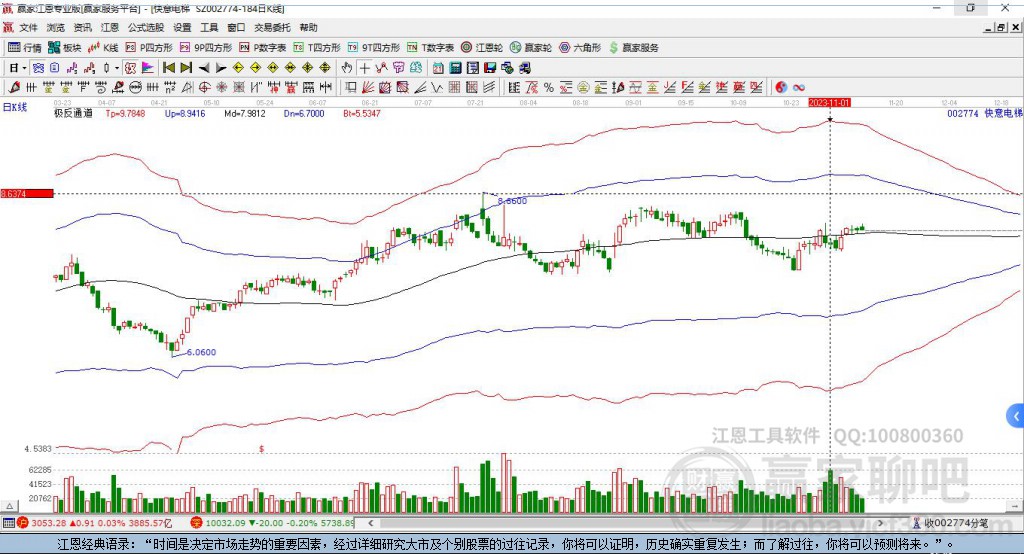Click the 6.0600 low price annotation

click(x=201, y=352)
